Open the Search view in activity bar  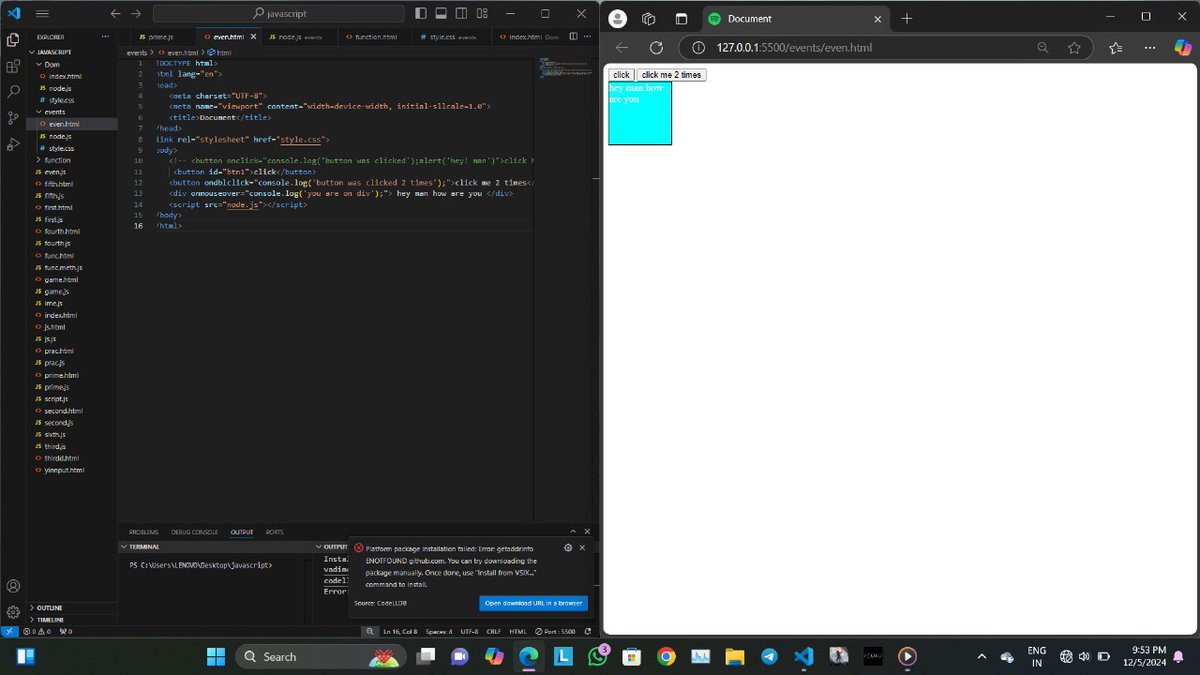13,91
